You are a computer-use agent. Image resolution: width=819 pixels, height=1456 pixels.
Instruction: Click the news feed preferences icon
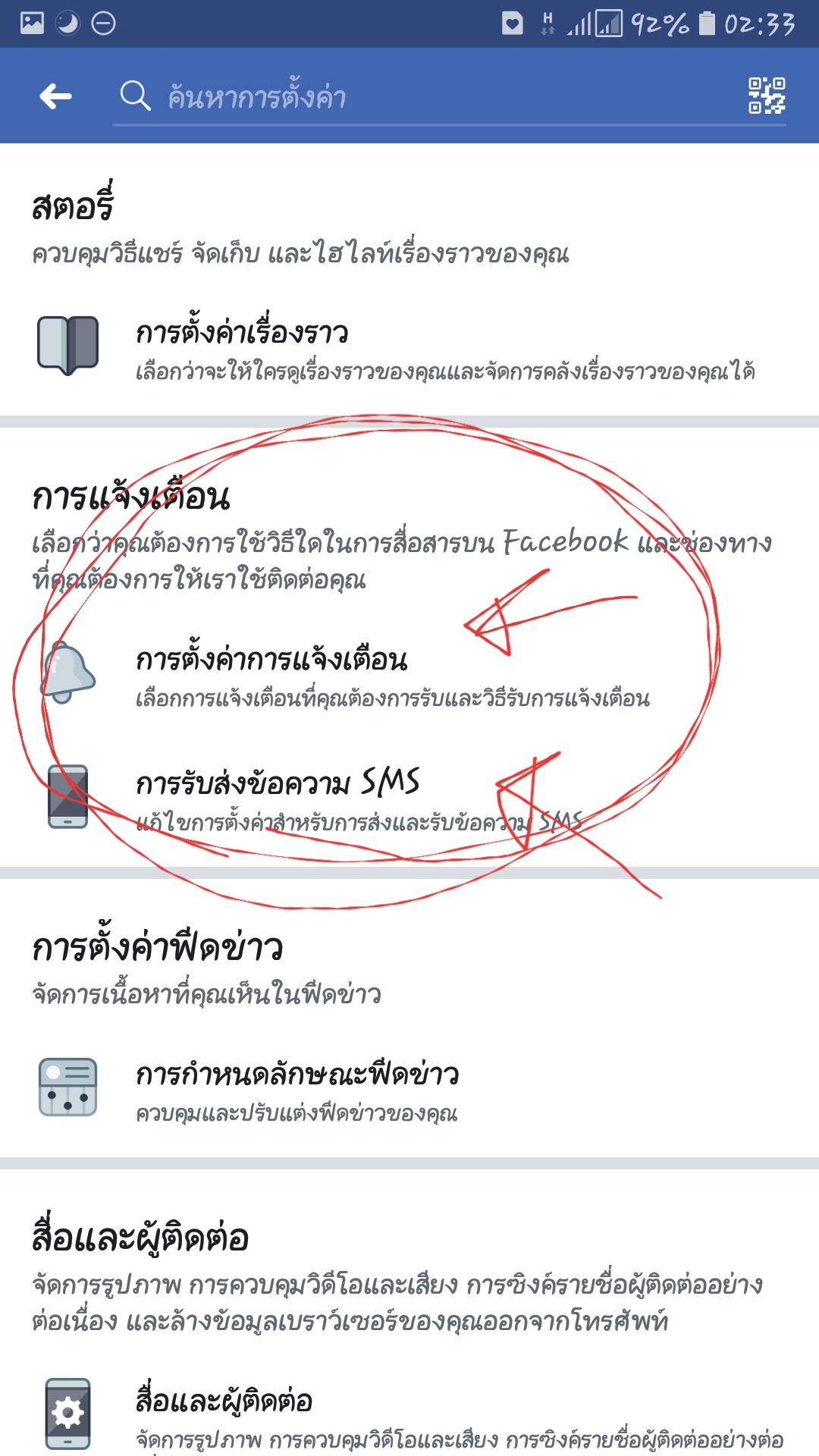(67, 1087)
